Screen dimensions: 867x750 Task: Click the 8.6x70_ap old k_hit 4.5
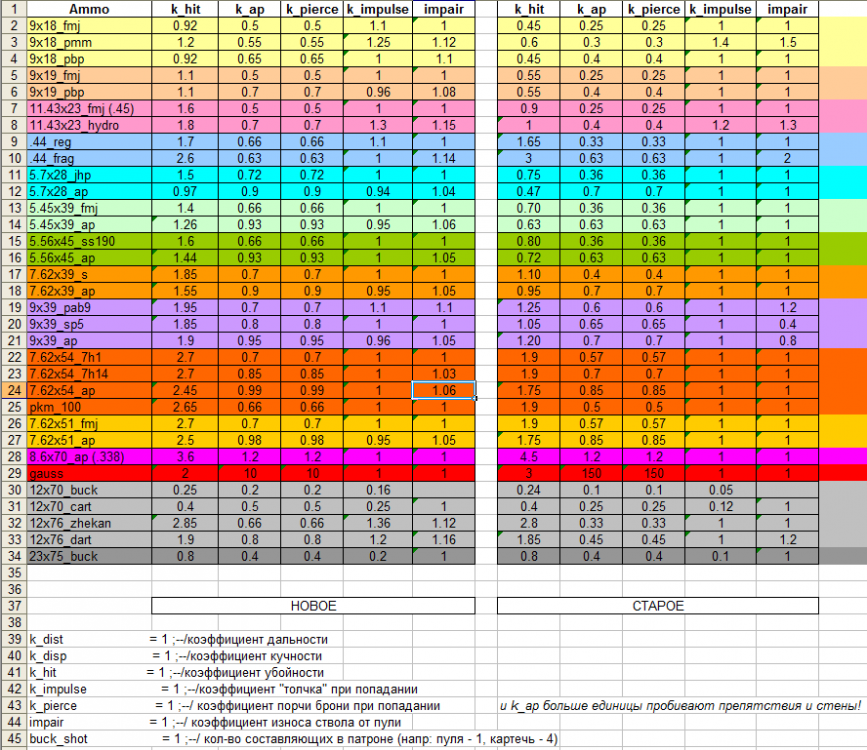(x=529, y=457)
